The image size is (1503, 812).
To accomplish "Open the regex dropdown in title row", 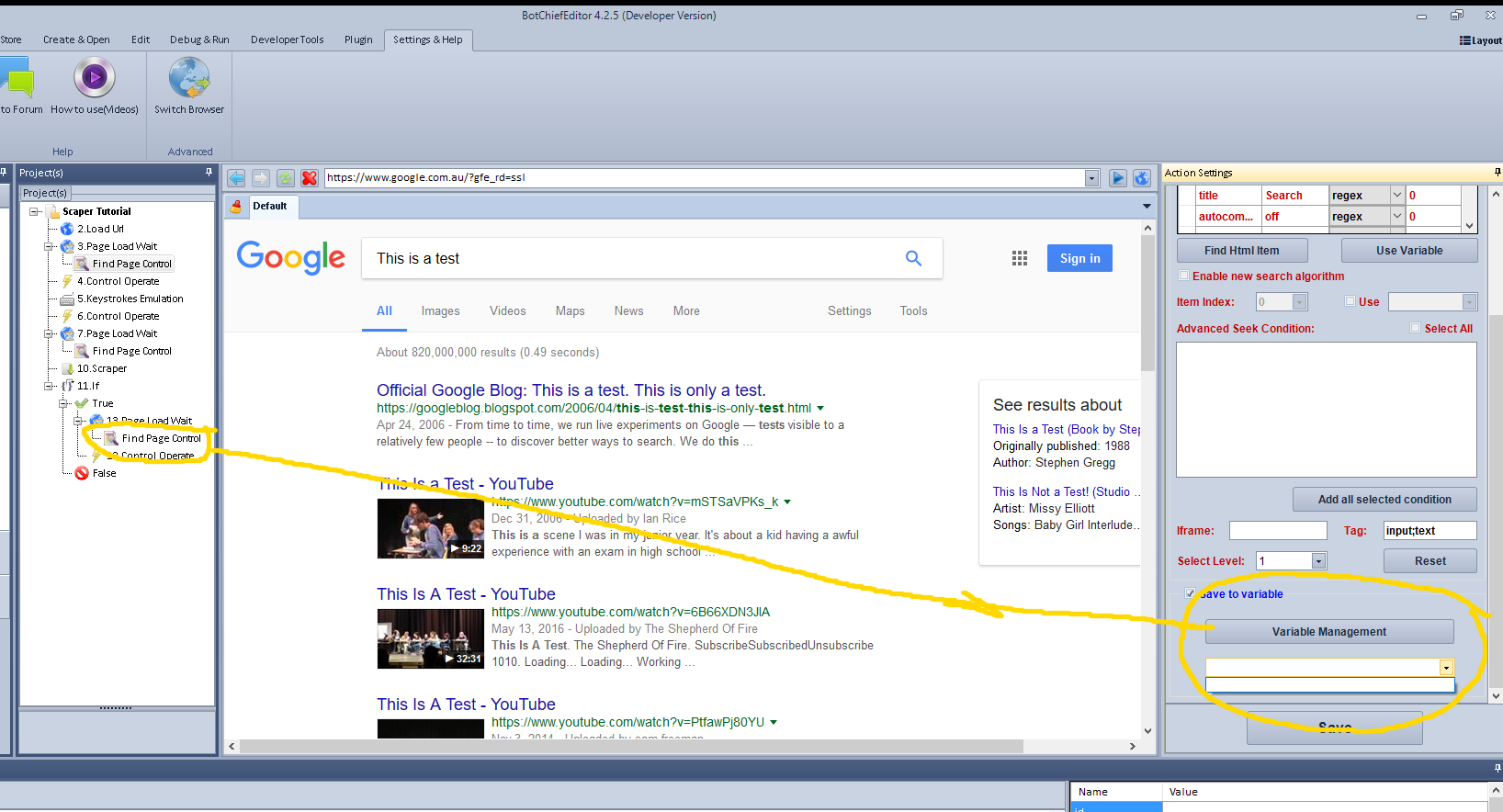I will tap(1396, 195).
